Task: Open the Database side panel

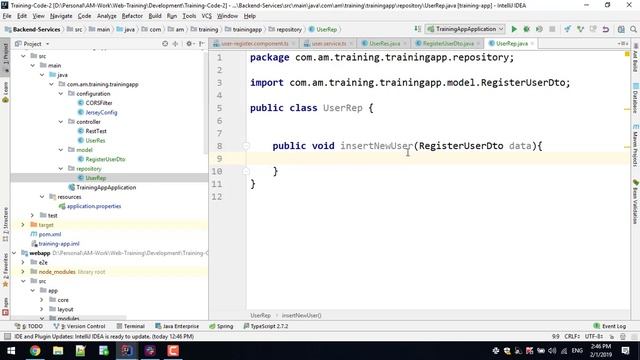Action: [636, 98]
